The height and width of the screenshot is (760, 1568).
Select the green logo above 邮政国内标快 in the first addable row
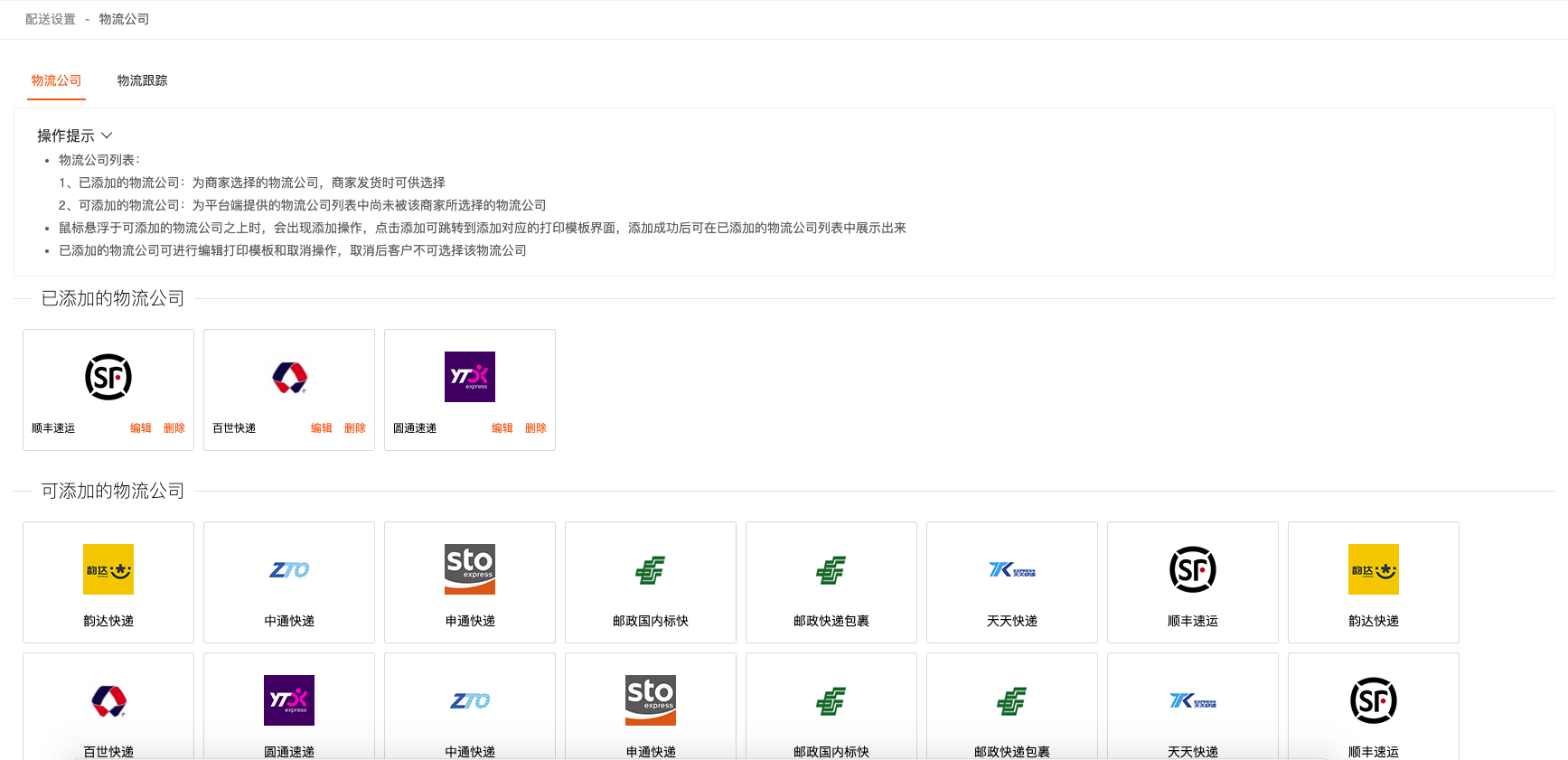[651, 569]
